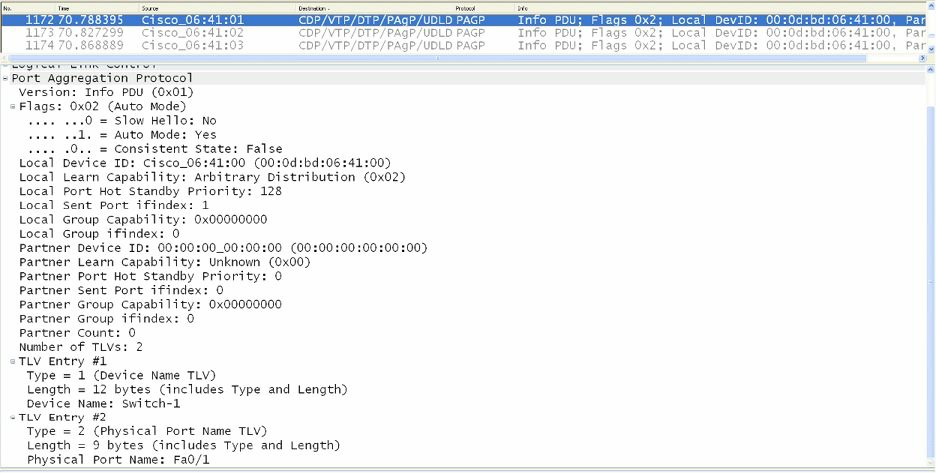The height and width of the screenshot is (473, 936).
Task: Select Local Group ifindex: 0 field
Action: coord(98,234)
